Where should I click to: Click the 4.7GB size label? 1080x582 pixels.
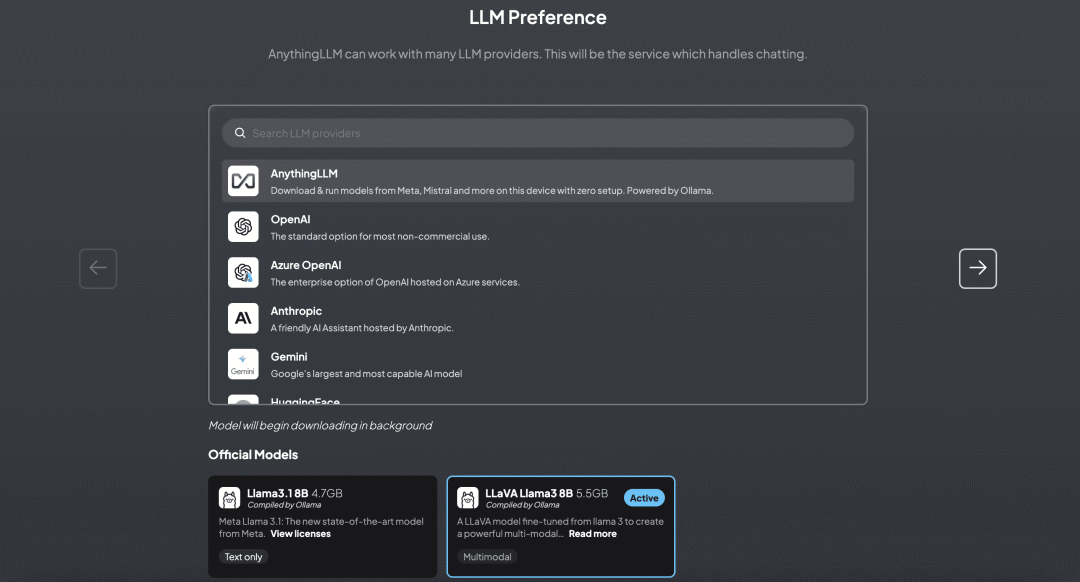(327, 493)
